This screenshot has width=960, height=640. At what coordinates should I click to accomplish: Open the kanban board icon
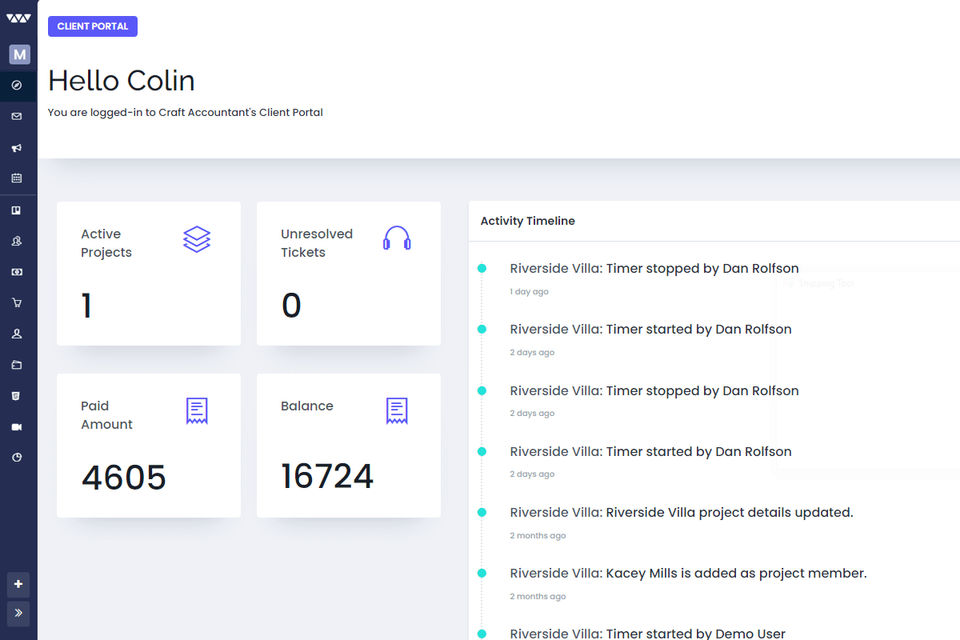pos(17,210)
